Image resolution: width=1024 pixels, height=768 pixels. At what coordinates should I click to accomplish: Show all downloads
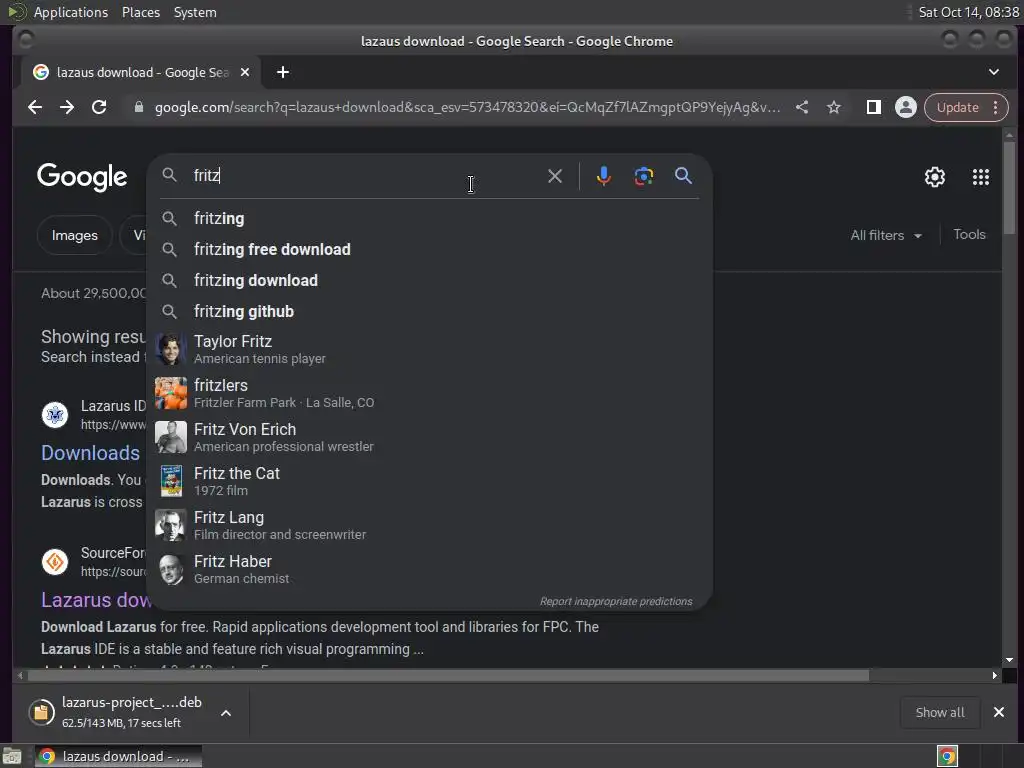[940, 712]
